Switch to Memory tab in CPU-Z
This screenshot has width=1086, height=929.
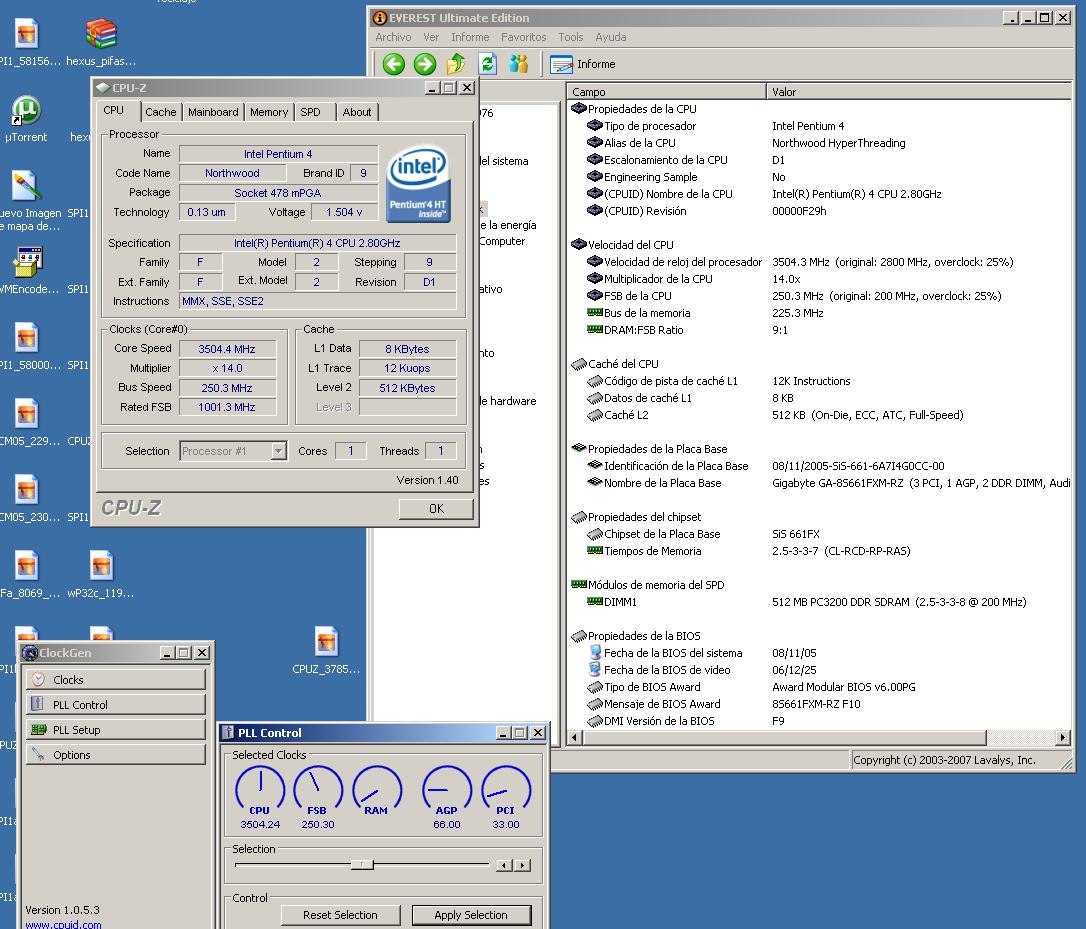[269, 112]
